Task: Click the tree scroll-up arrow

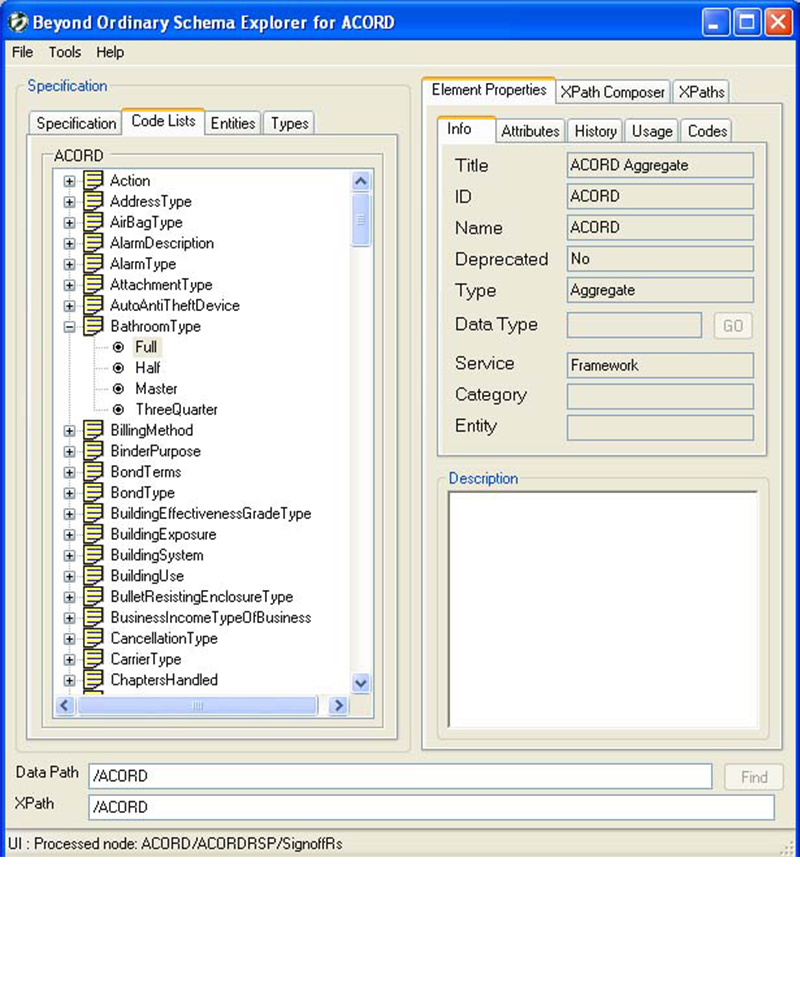Action: 361,182
